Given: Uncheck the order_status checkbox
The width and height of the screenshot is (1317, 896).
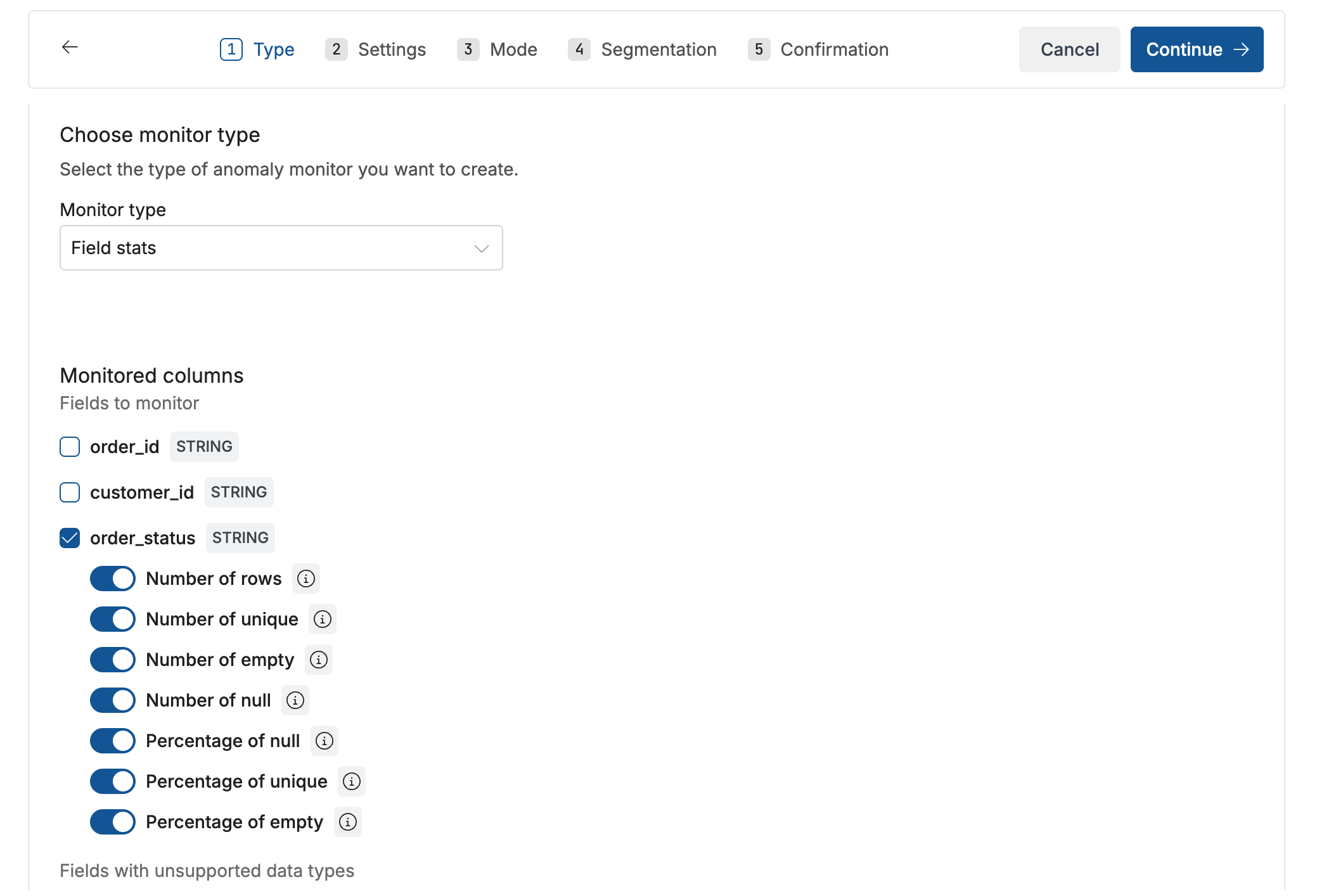Looking at the screenshot, I should 70,538.
